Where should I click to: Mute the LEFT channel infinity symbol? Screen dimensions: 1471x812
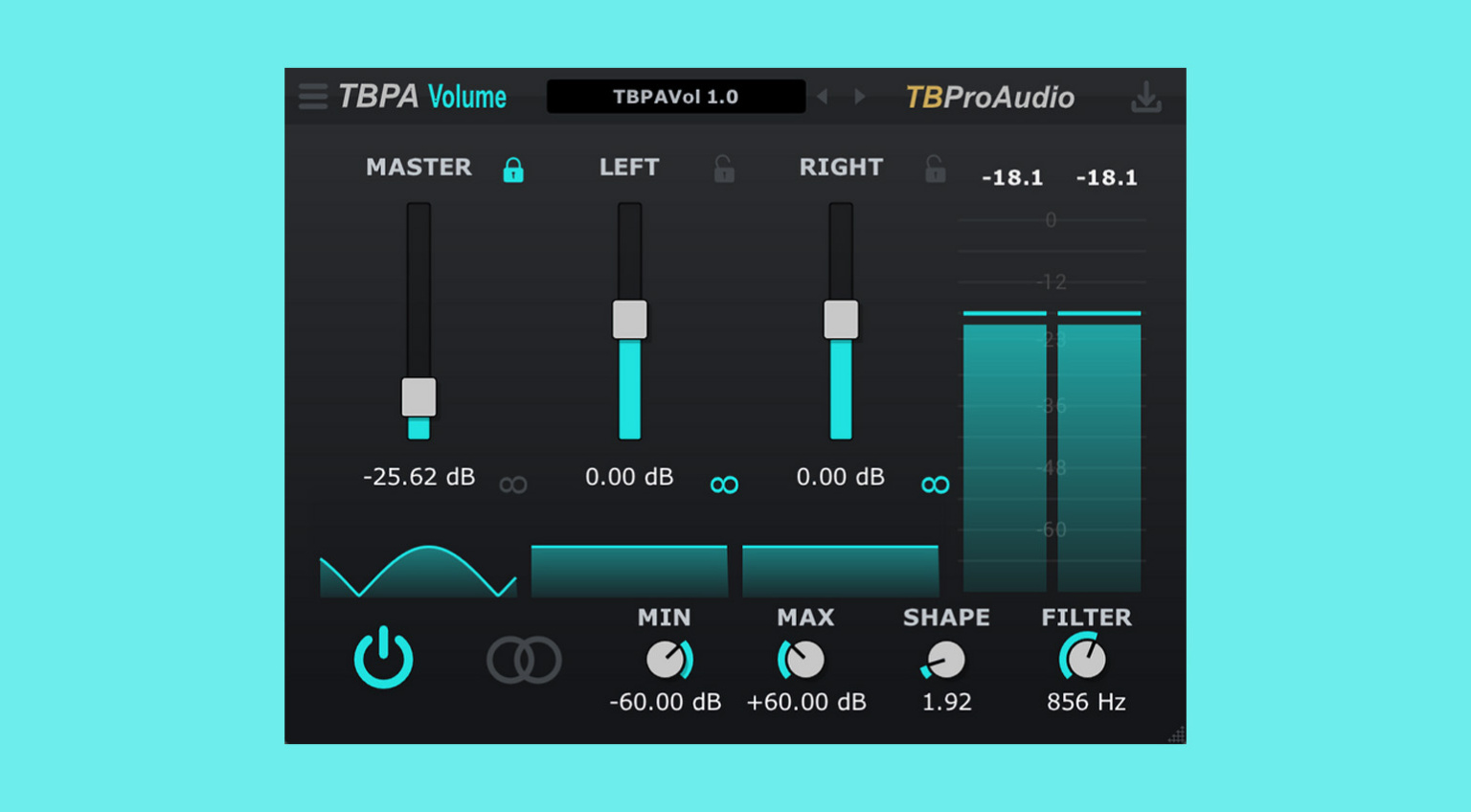[725, 484]
